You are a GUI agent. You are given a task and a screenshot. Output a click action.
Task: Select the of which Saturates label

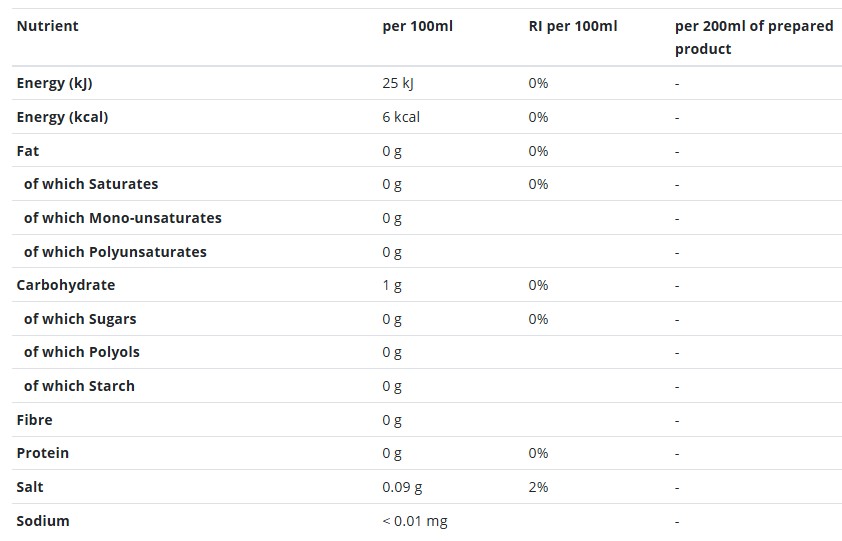tap(91, 184)
